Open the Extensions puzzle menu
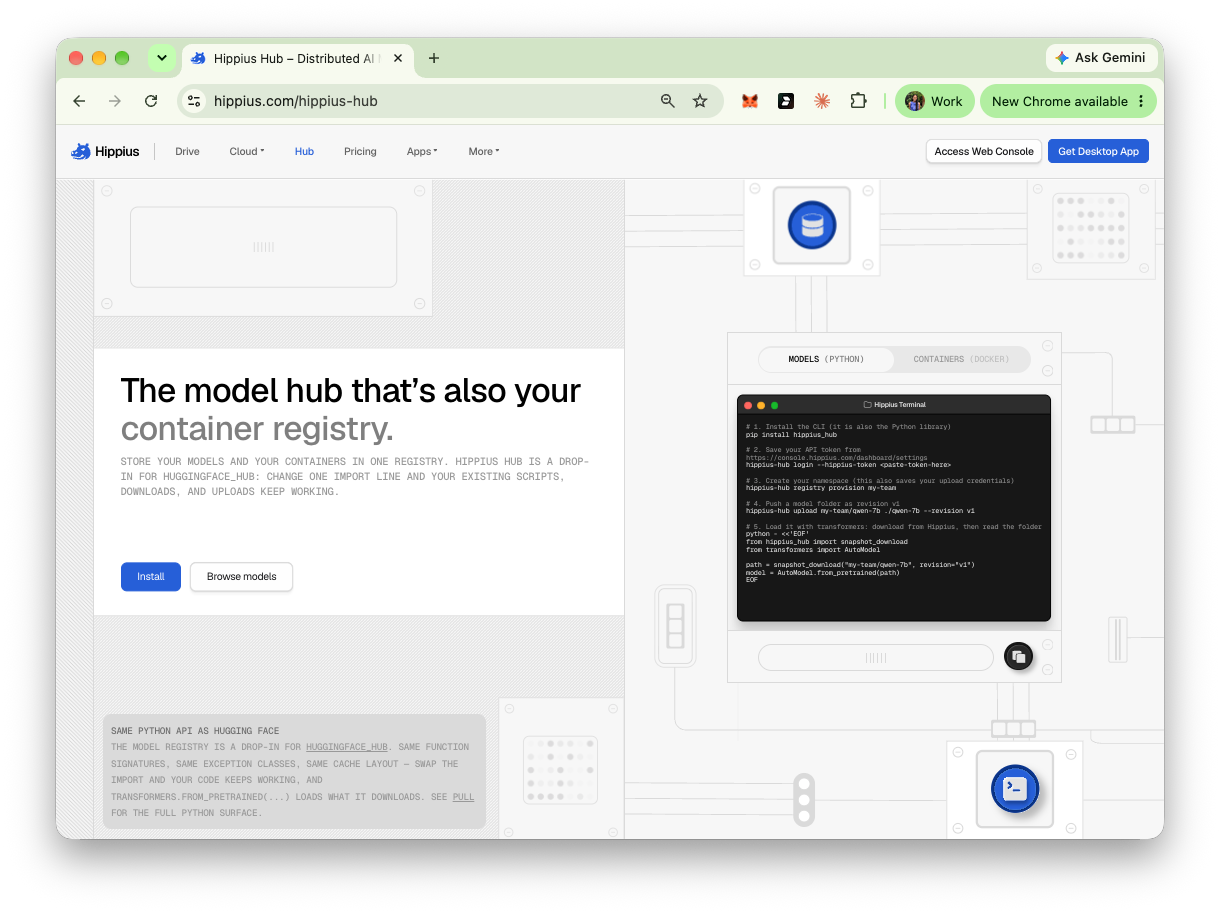 tap(858, 101)
